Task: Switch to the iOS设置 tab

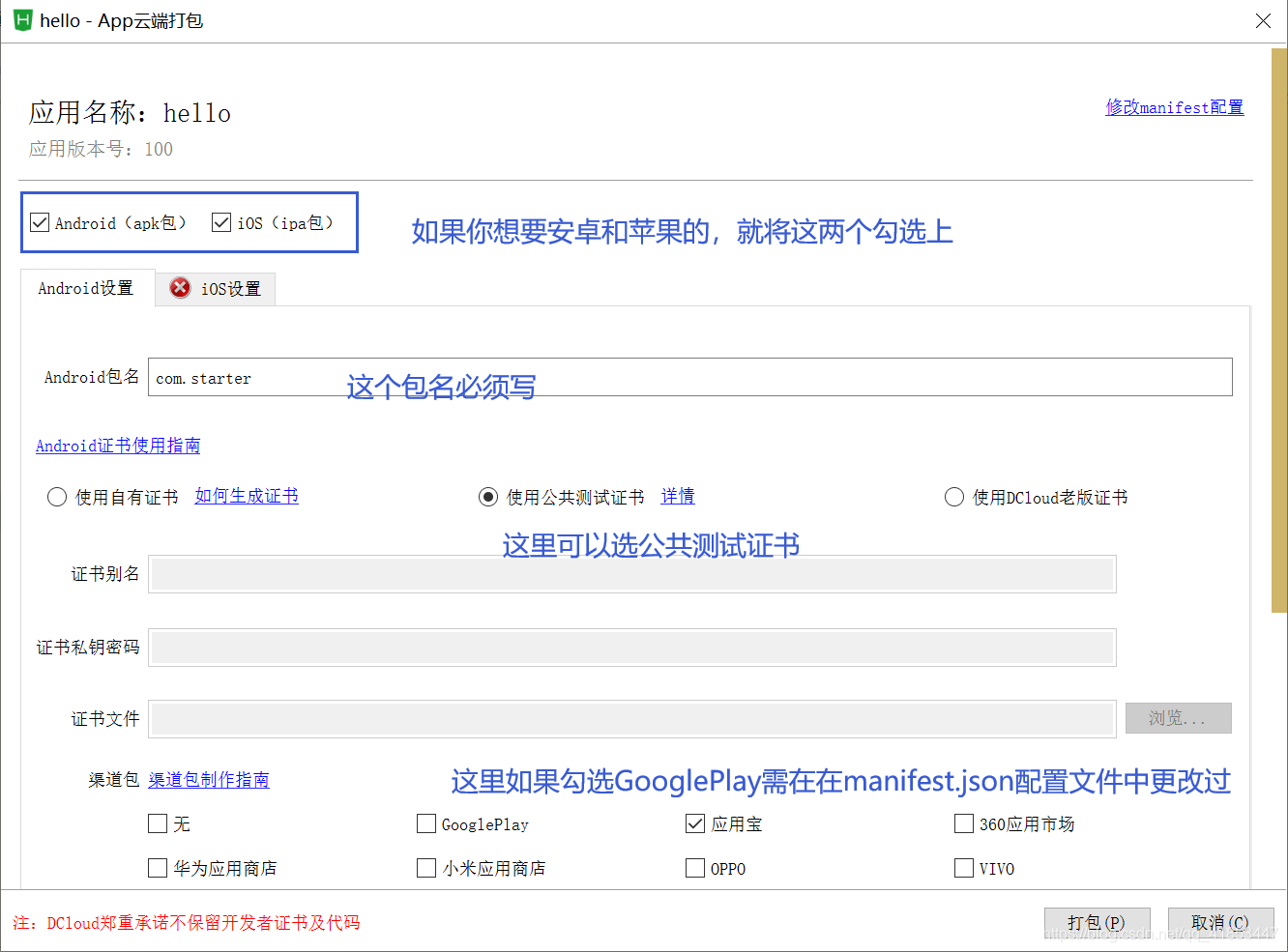Action: coord(217,289)
